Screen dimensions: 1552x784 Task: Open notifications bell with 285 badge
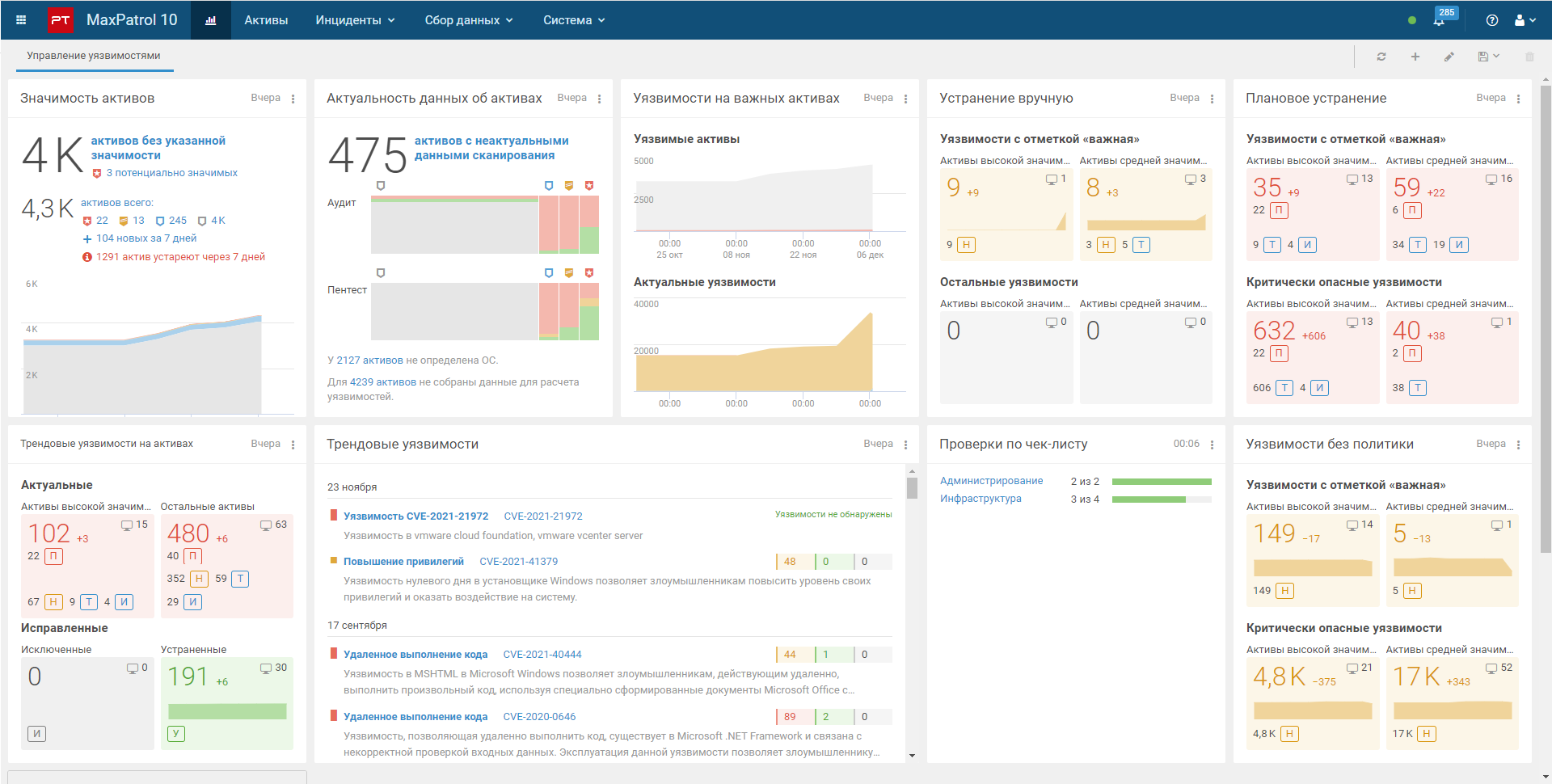[1439, 20]
